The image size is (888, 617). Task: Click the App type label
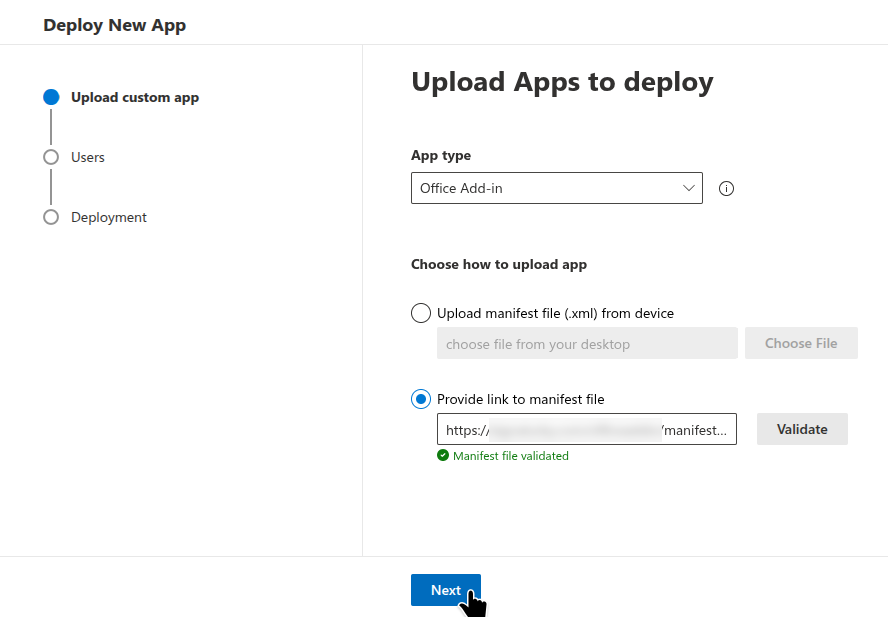(441, 156)
